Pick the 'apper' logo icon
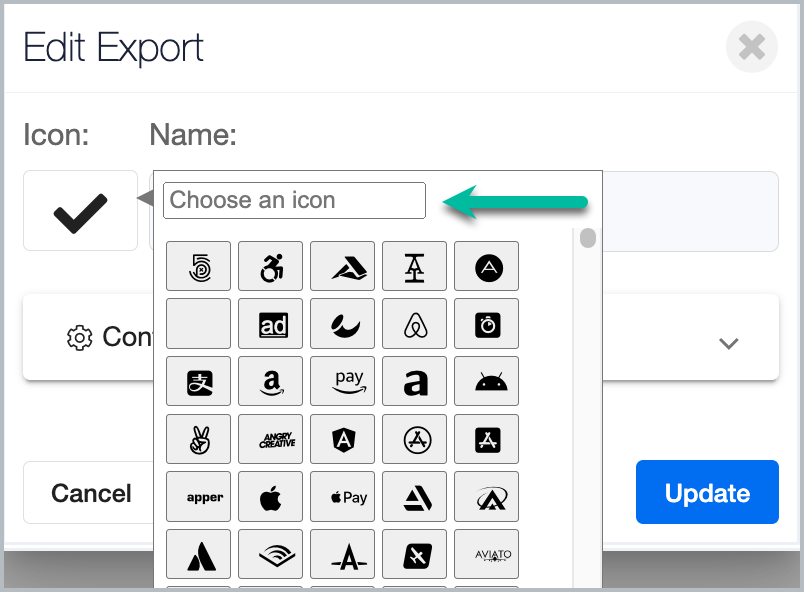The width and height of the screenshot is (804, 592). coord(198,497)
